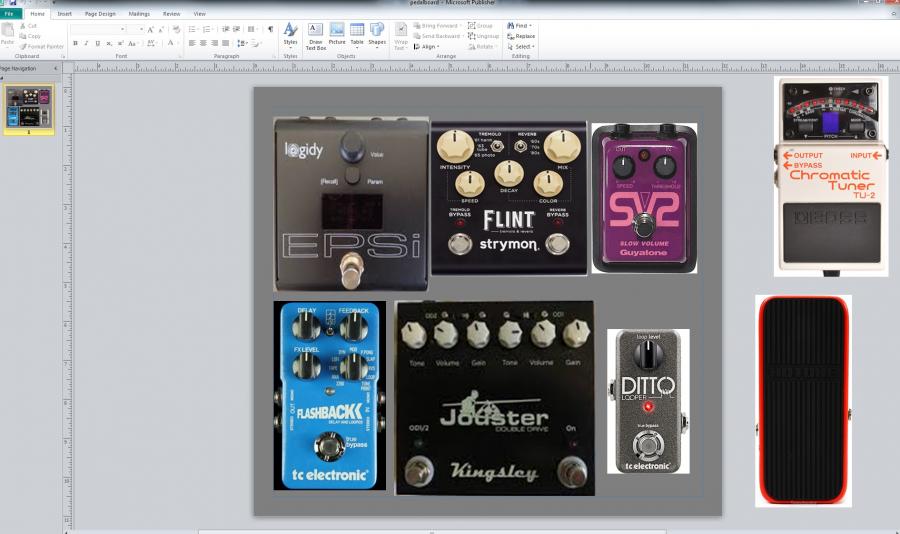Select the purple SV2 Guyatone pedal image
The width and height of the screenshot is (900, 534).
click(645, 198)
